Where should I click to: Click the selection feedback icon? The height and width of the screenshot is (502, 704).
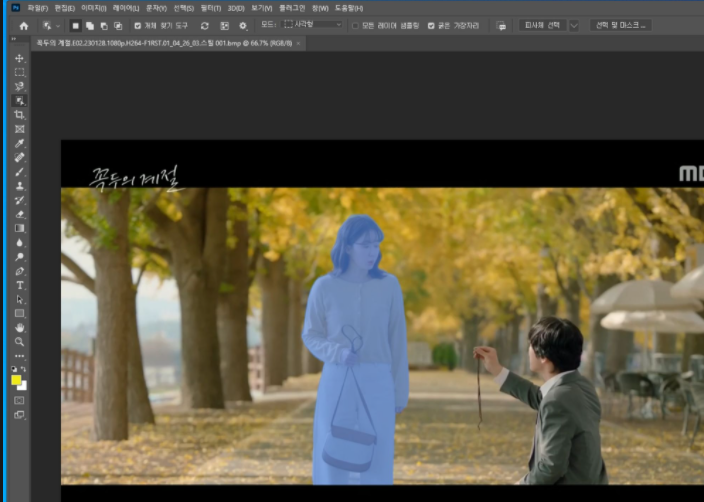(501, 26)
